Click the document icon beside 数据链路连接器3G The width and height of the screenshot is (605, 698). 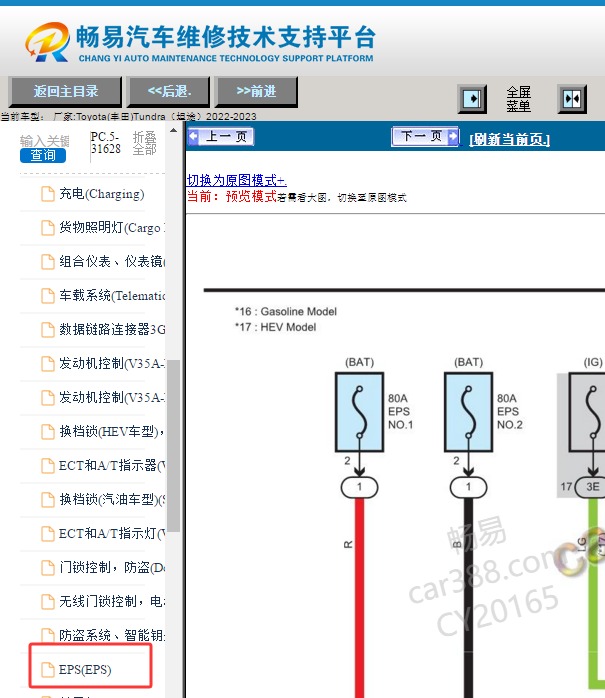point(48,330)
